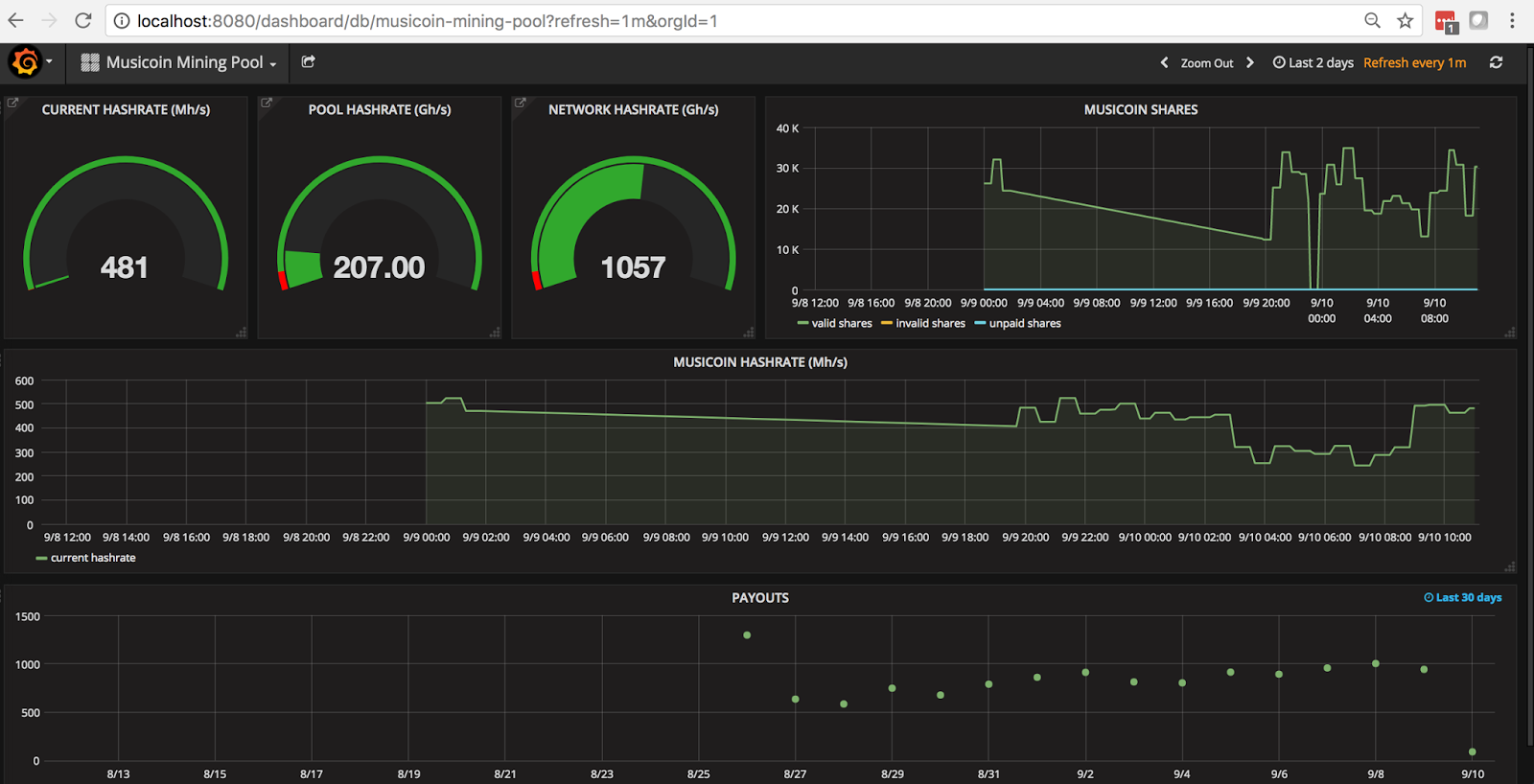Screen dimensions: 1534x784
Task: Open the Pool Hashrate panel link icon
Action: click(x=267, y=103)
